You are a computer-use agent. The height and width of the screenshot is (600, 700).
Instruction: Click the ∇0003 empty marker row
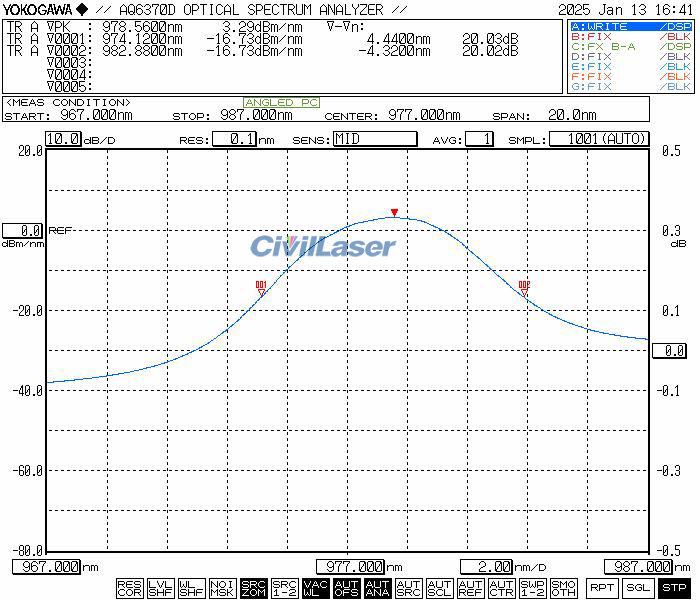click(x=70, y=63)
